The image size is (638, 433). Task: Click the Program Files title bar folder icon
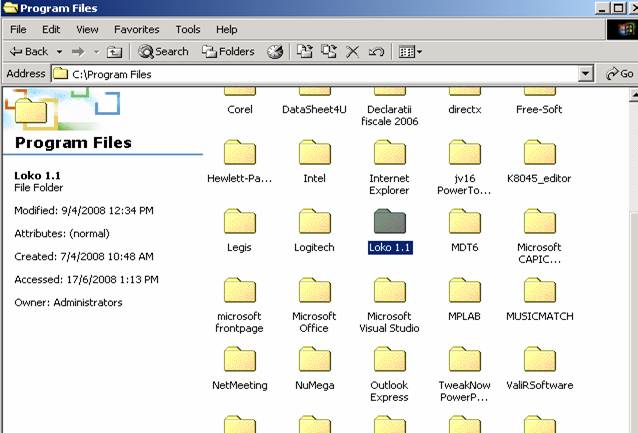[x=9, y=8]
